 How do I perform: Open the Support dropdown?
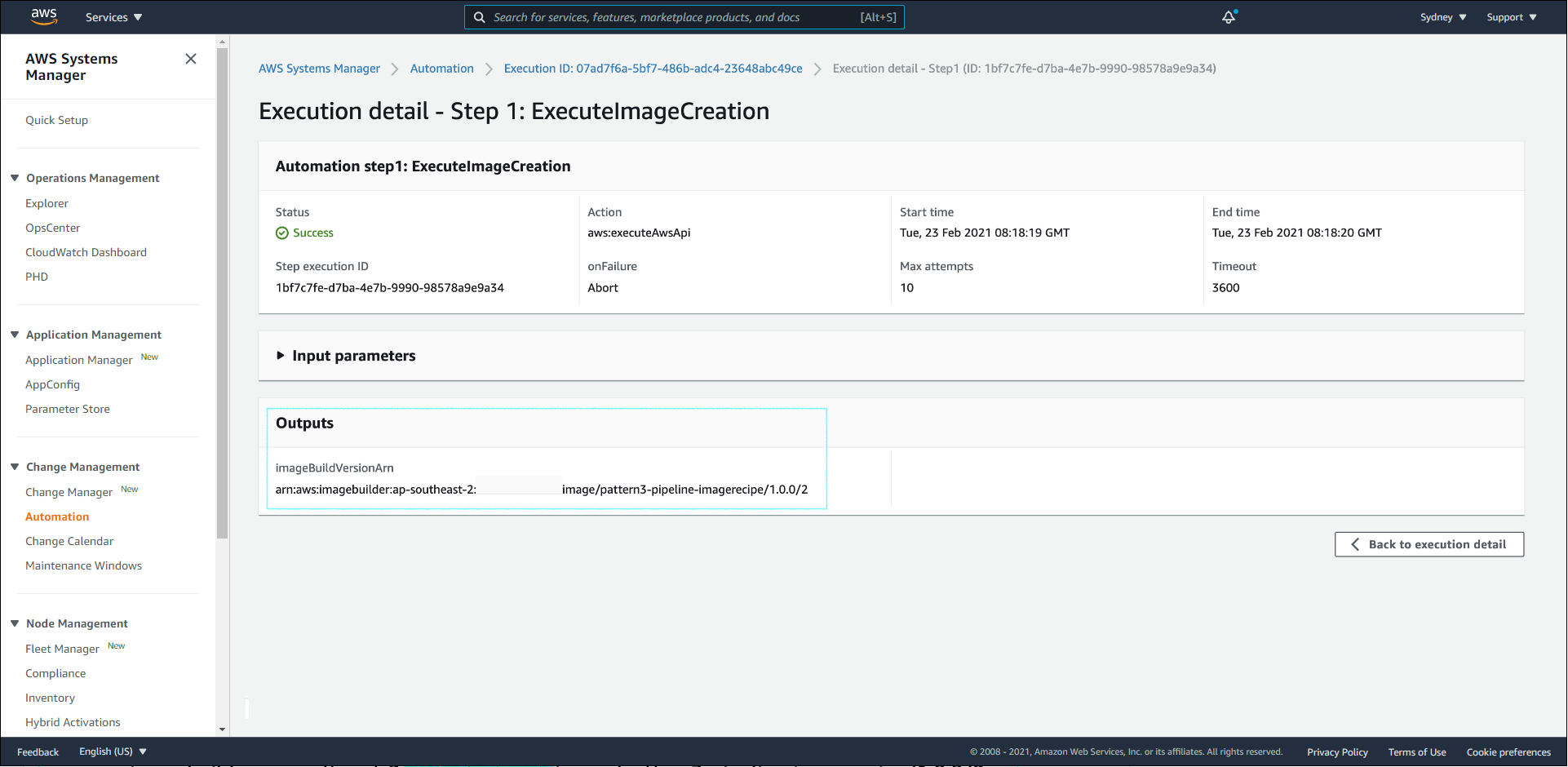[x=1511, y=17]
